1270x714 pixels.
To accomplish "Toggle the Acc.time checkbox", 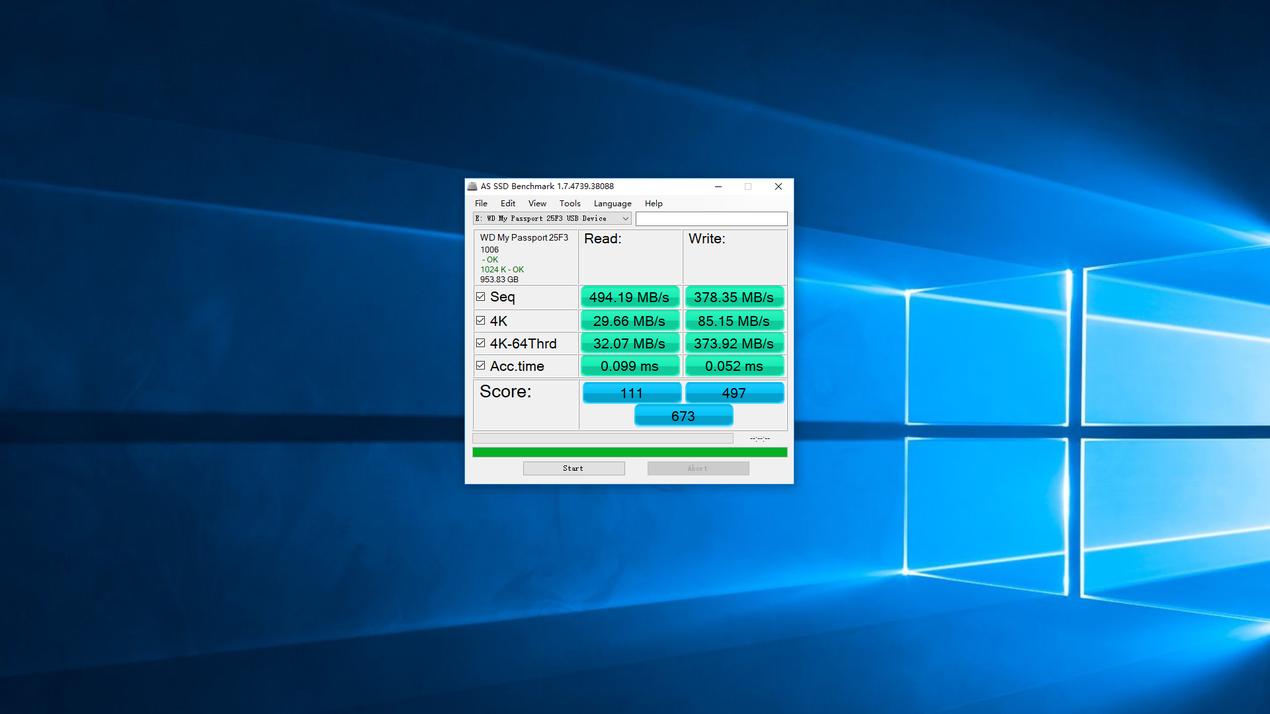I will tap(481, 366).
